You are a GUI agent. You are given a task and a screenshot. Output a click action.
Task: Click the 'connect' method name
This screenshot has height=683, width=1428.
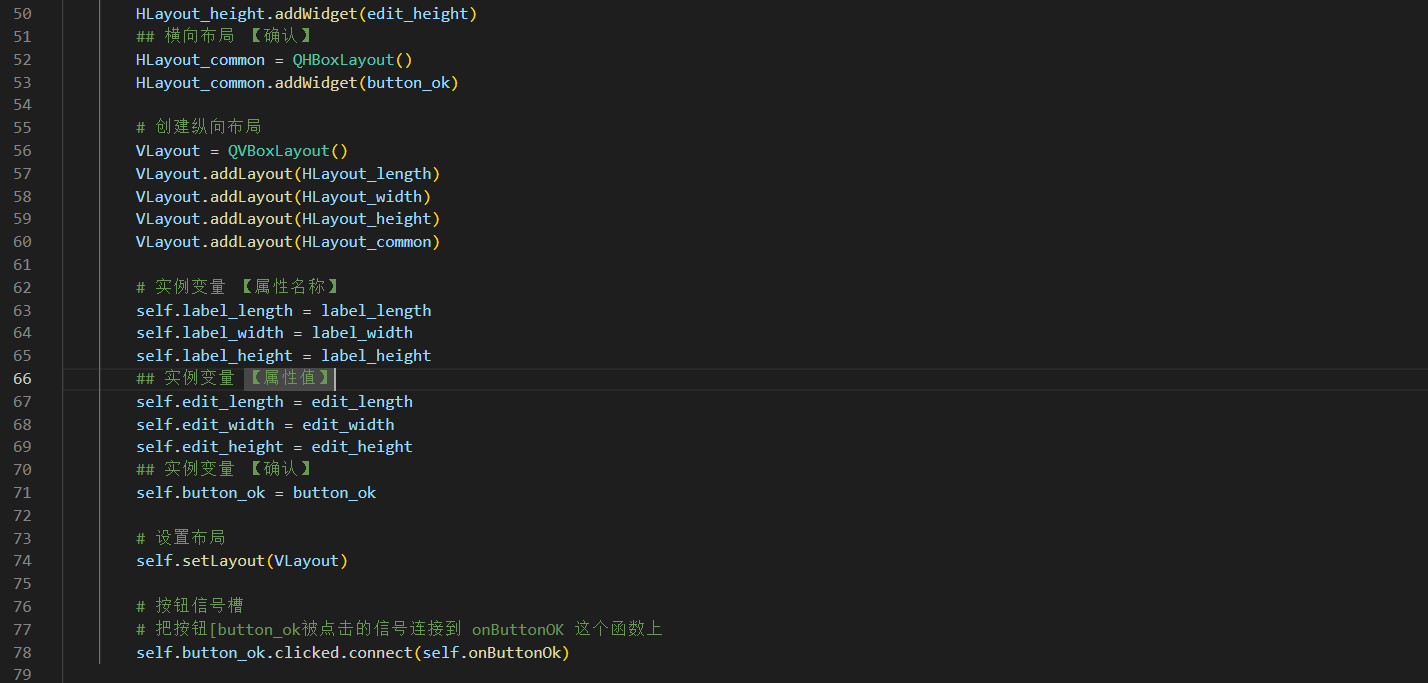tap(380, 653)
